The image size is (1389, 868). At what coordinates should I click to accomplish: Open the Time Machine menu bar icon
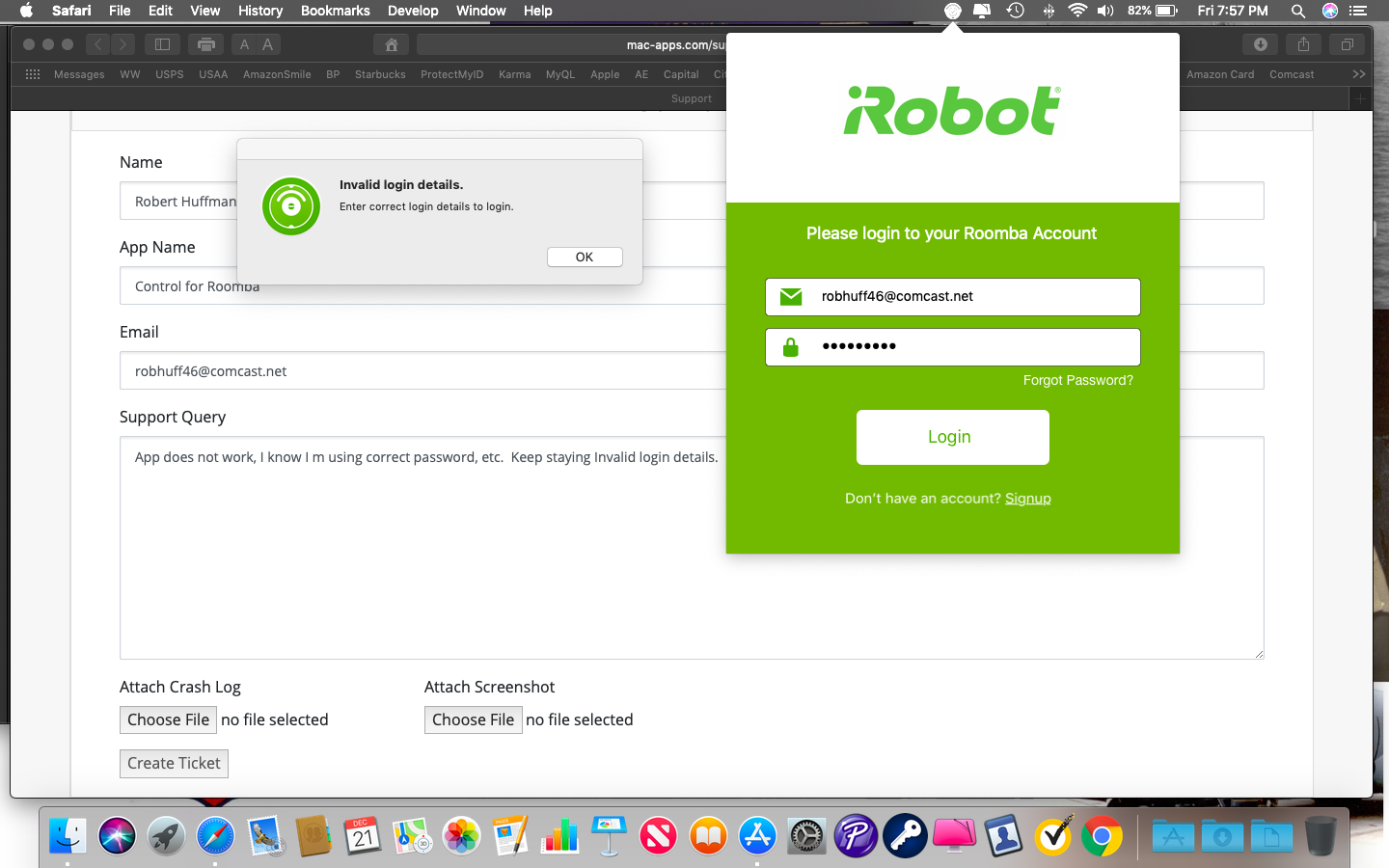pos(1015,11)
